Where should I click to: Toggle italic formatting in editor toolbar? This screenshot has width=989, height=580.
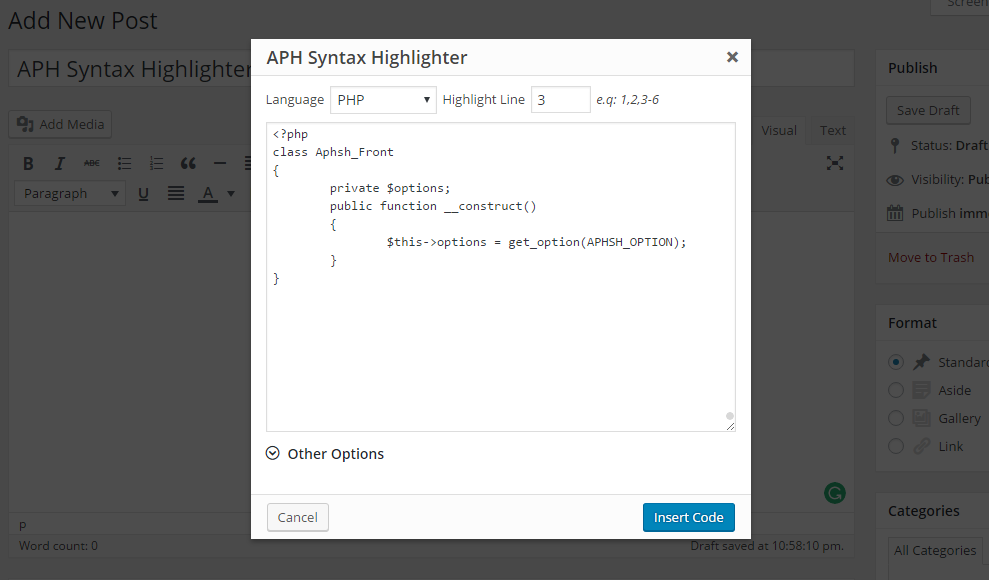tap(59, 164)
